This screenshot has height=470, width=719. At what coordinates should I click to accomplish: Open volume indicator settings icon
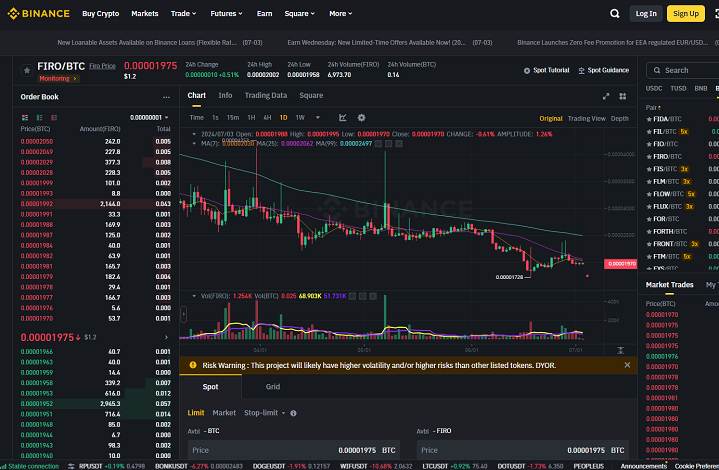pos(362,296)
